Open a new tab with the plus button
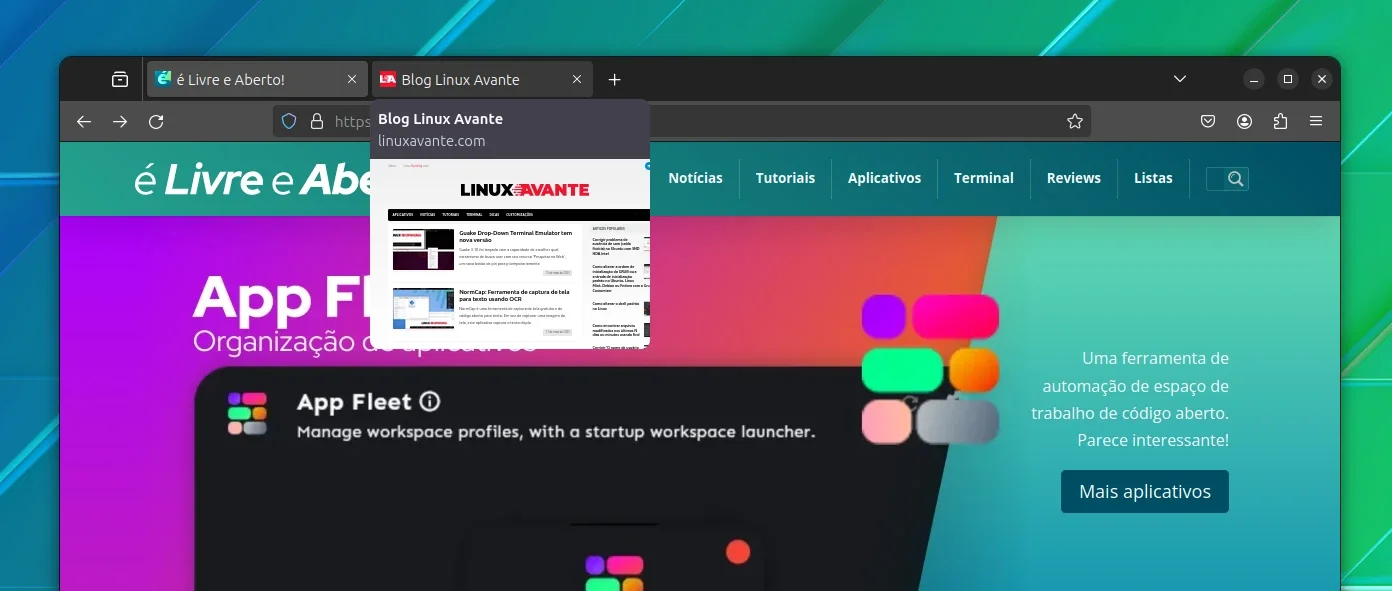The image size is (1392, 591). 615,79
